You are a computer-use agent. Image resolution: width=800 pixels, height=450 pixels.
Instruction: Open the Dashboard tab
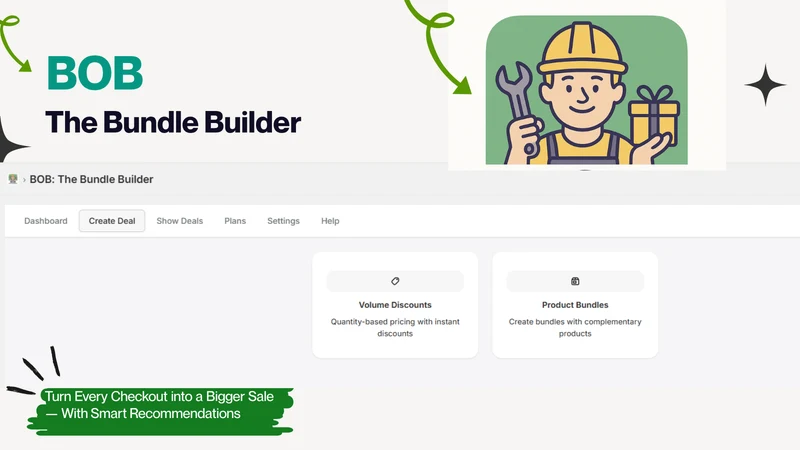46,221
